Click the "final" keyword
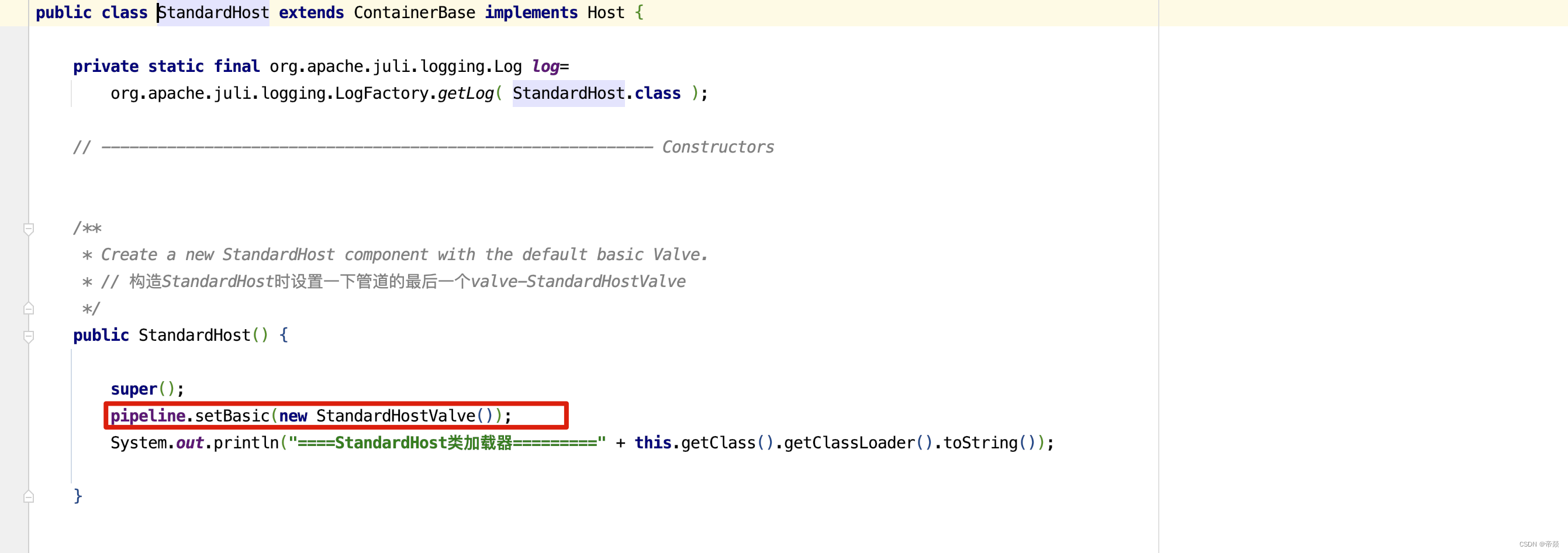 coord(237,66)
